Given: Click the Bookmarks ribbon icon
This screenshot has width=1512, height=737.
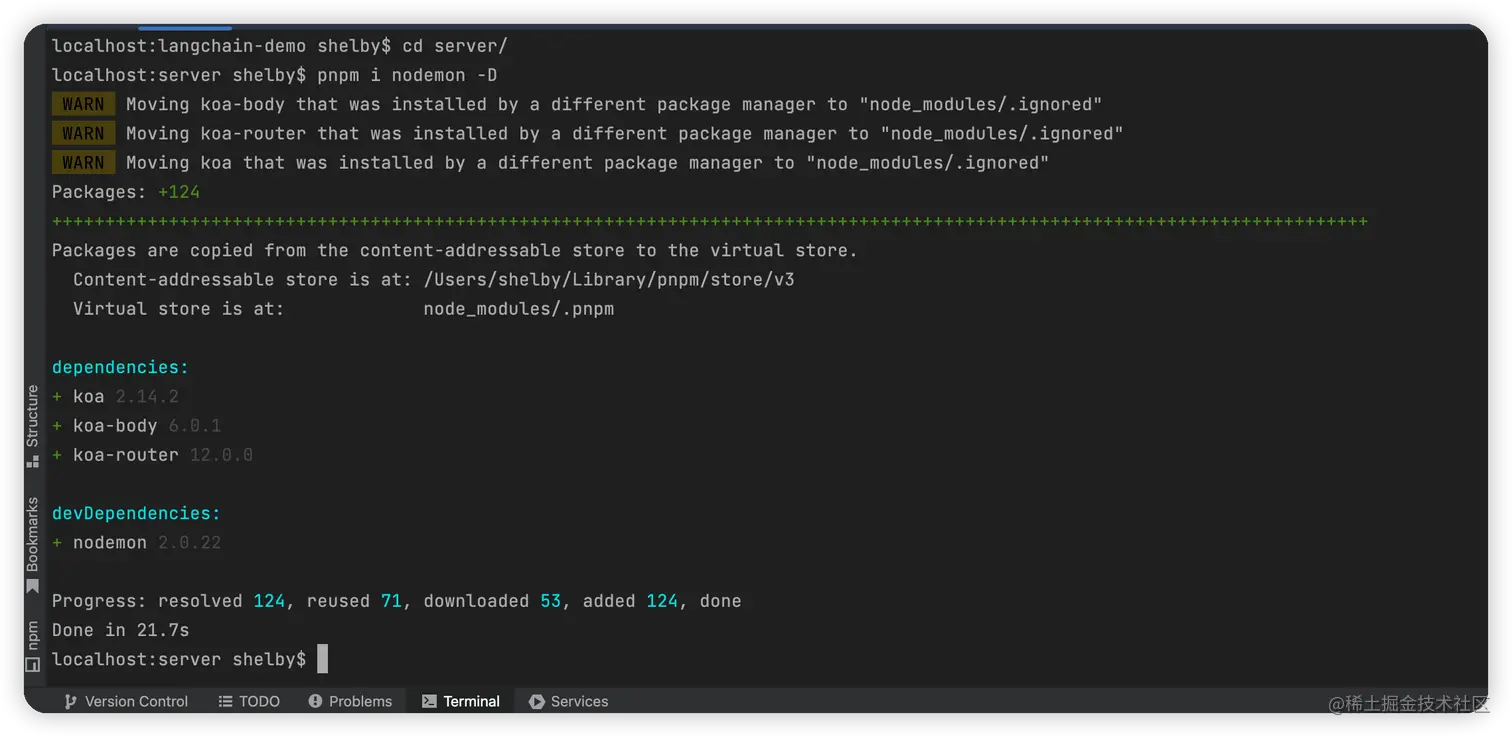Looking at the screenshot, I should [x=33, y=587].
